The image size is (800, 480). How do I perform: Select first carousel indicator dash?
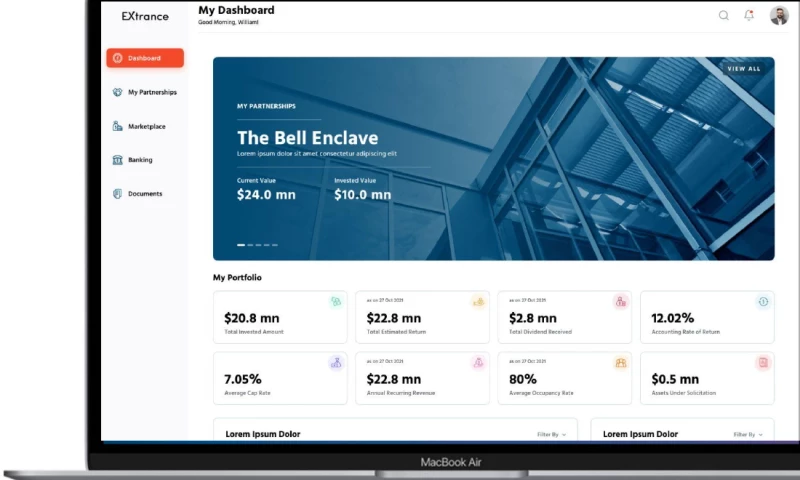(241, 245)
